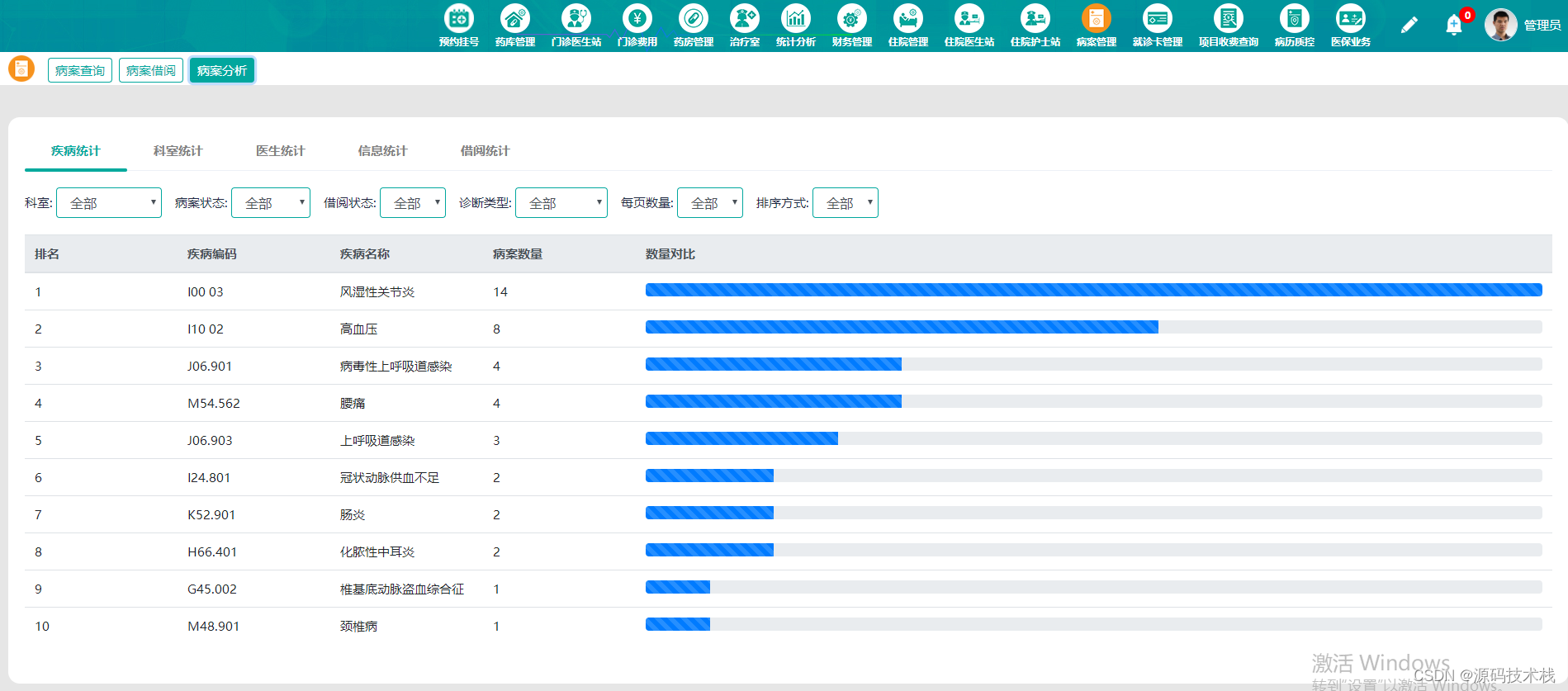
Task: Click the 疾病编码 column header
Action: click(212, 254)
